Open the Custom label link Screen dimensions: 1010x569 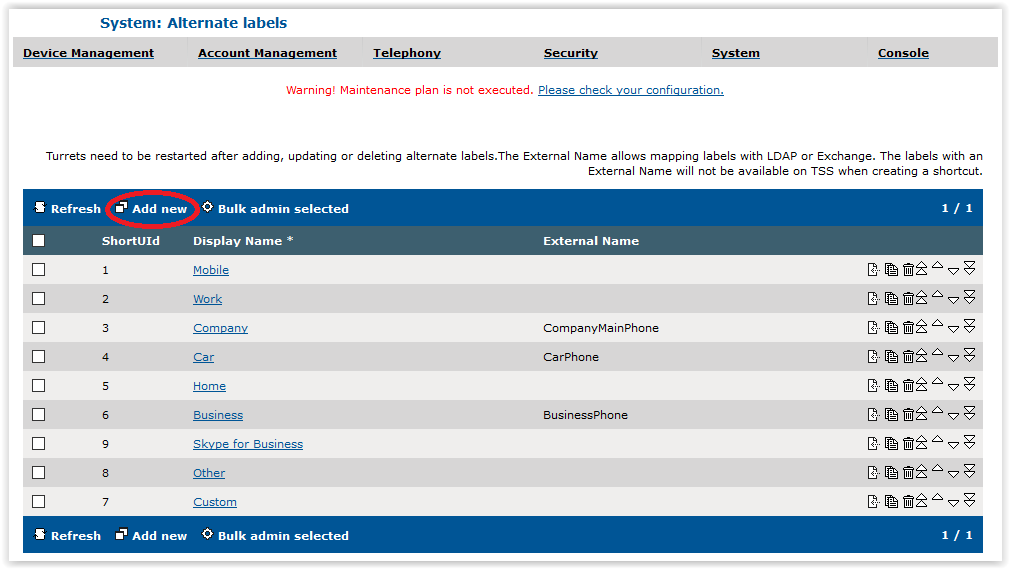pos(214,502)
